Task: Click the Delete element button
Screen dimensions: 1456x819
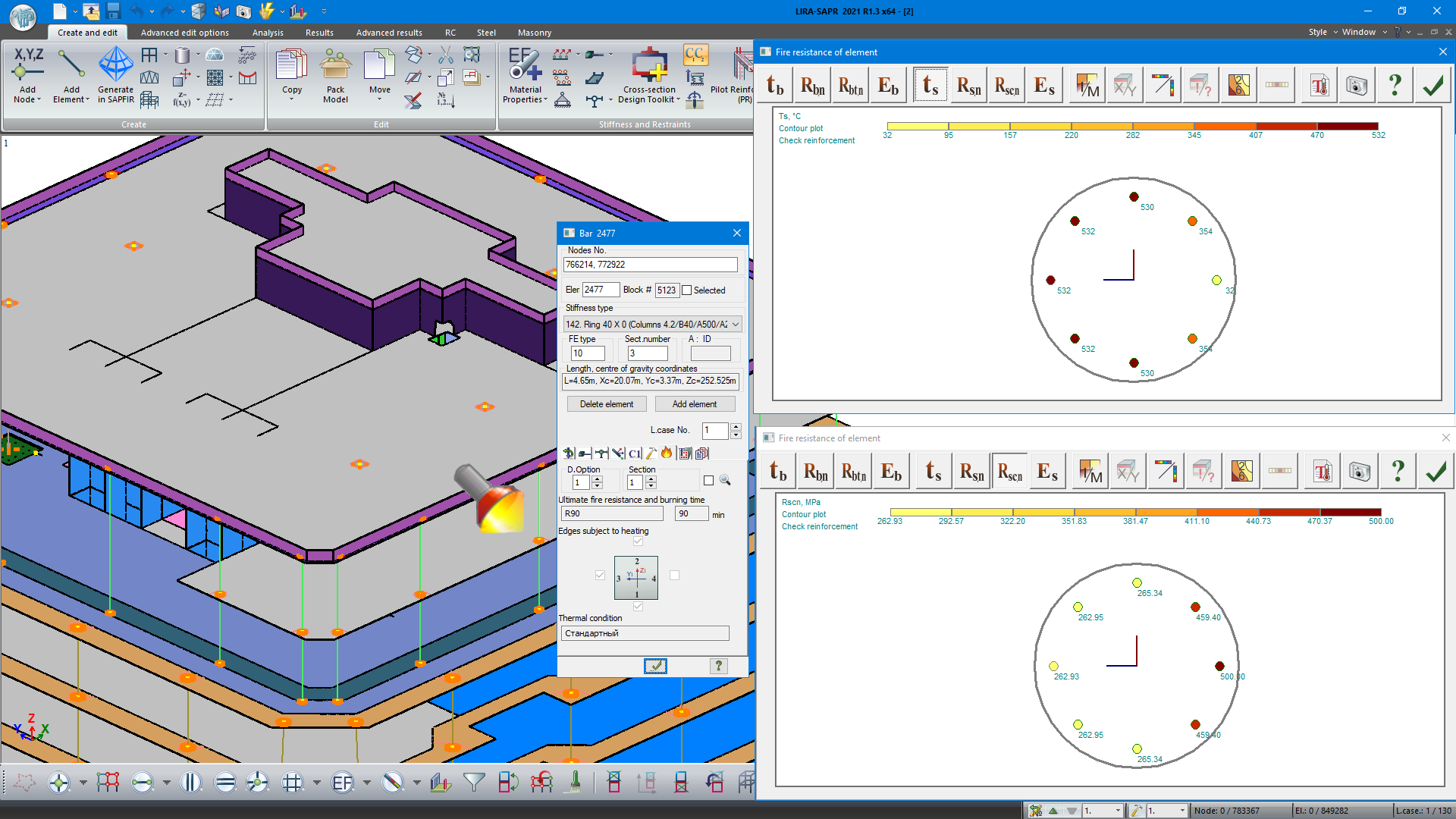Action: pos(607,404)
